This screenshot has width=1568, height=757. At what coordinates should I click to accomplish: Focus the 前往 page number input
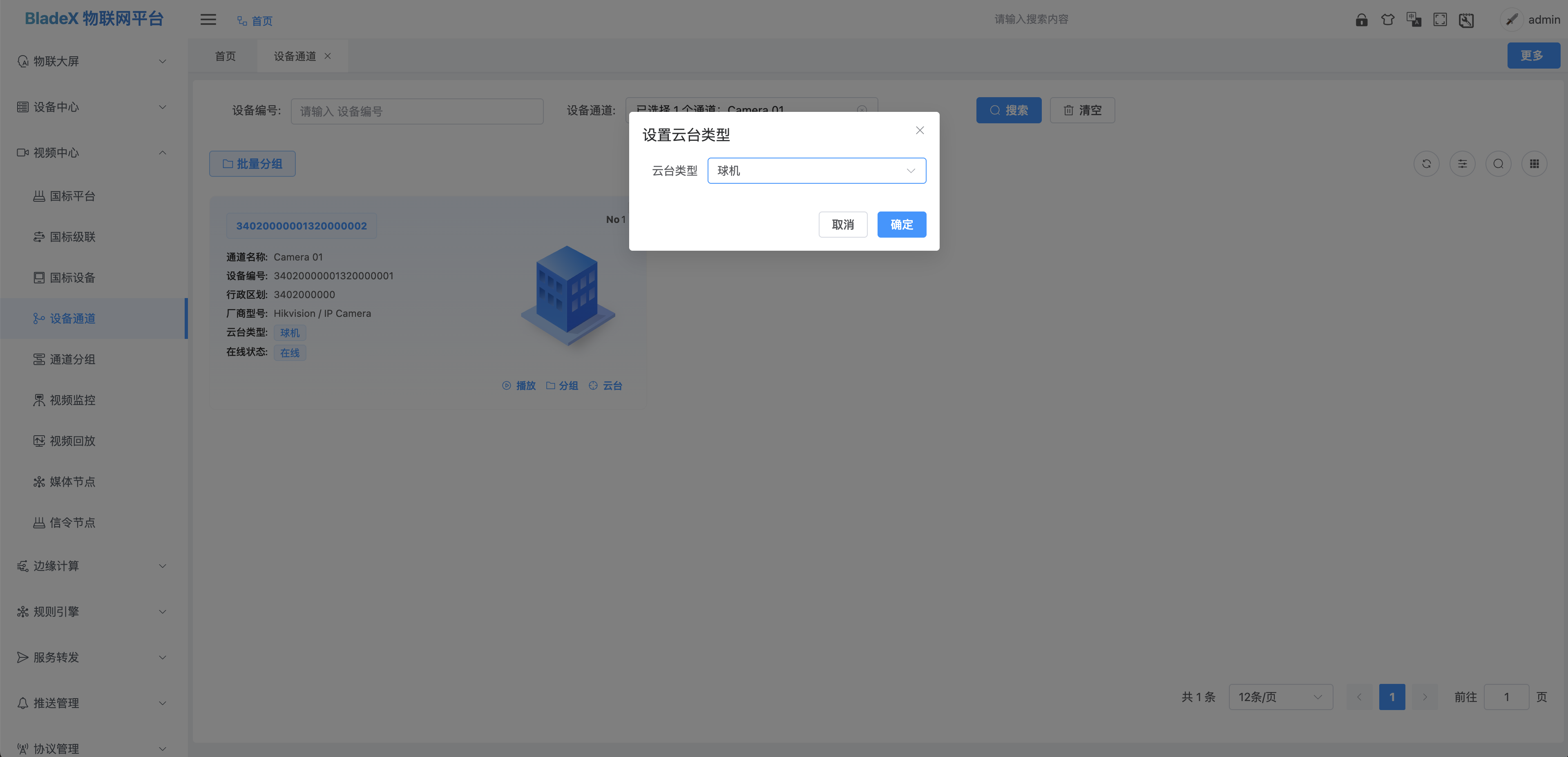1507,697
